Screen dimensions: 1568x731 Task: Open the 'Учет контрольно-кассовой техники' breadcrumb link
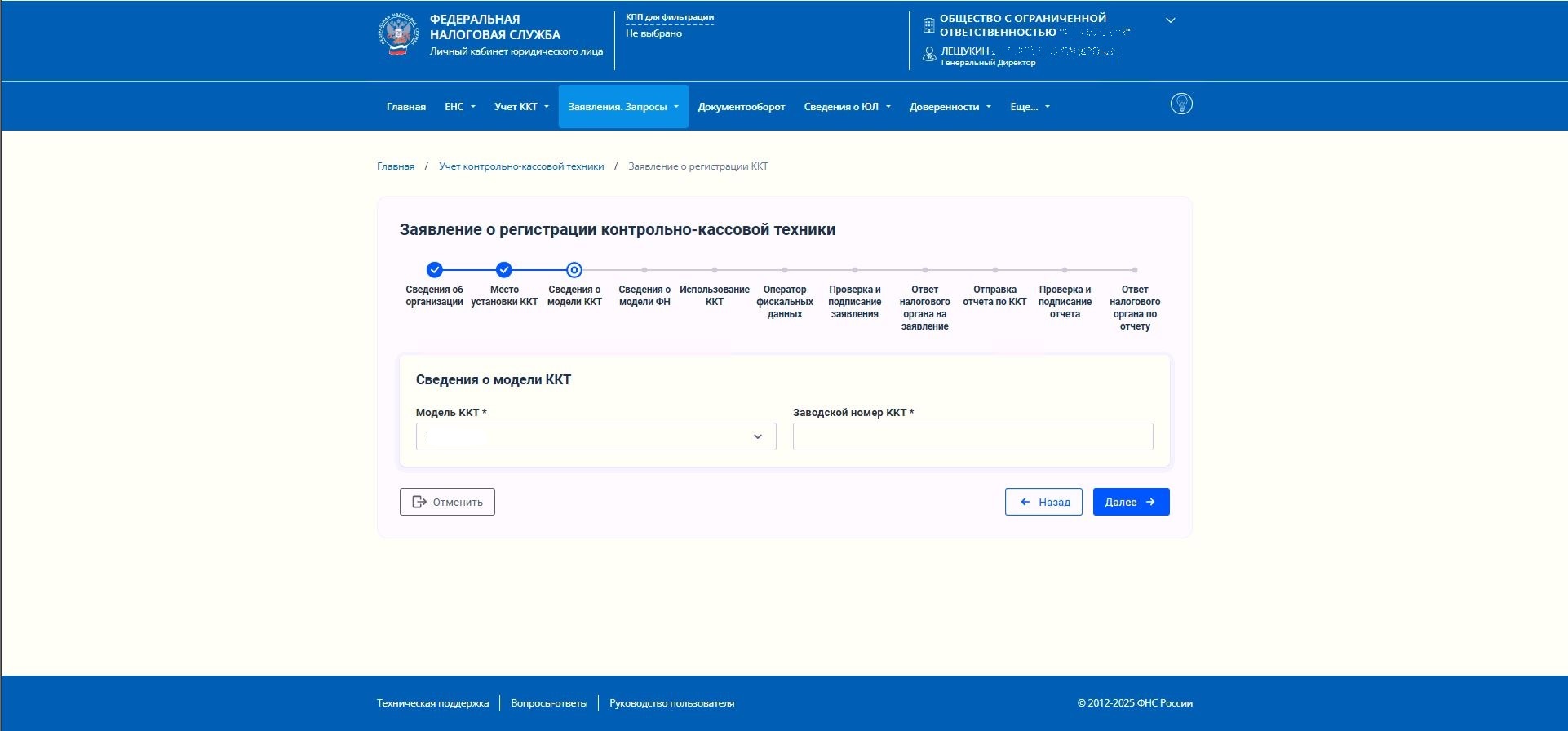(x=521, y=166)
